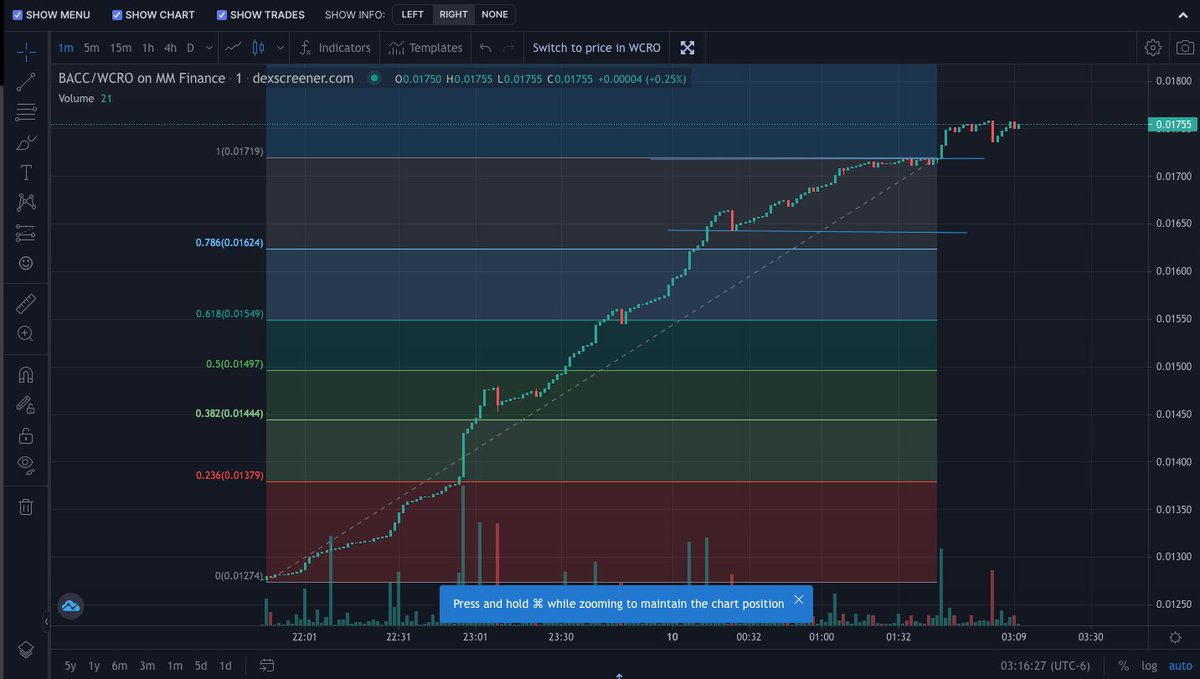Uncheck the SHOW CHART checkbox
This screenshot has height=679, width=1200.
tap(117, 15)
